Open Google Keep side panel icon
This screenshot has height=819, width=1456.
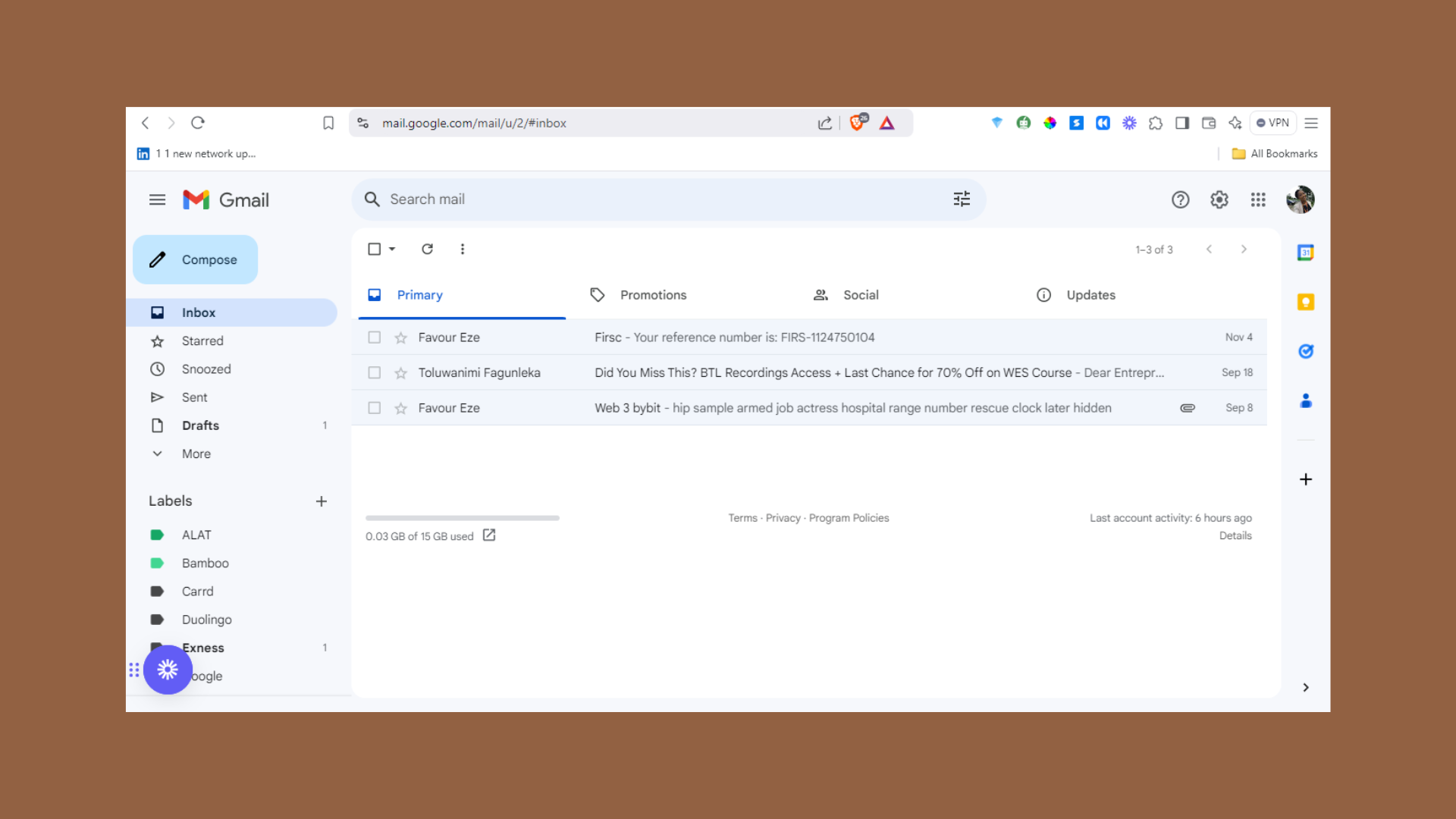click(x=1305, y=302)
